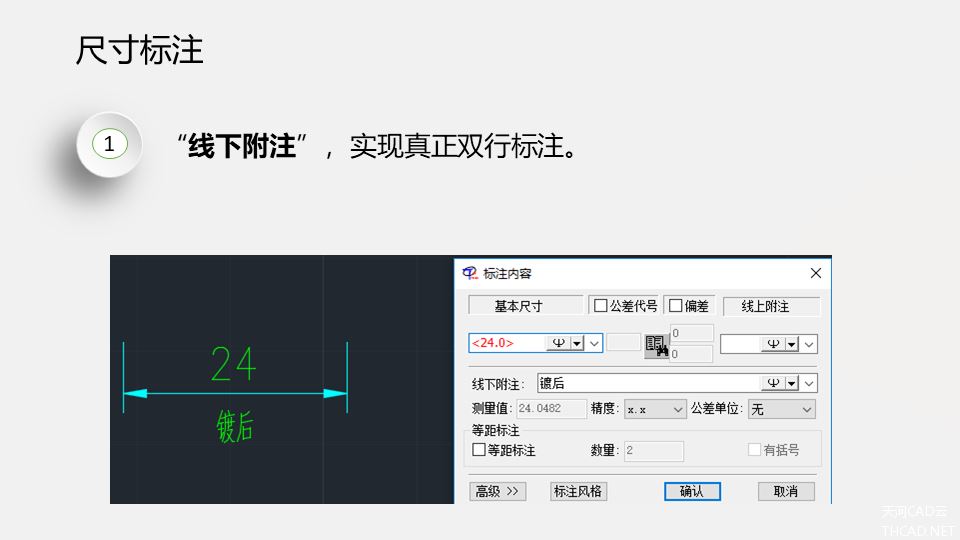This screenshot has height=540, width=960.
Task: Click the 标注内容 dialog title text
Action: (508, 274)
